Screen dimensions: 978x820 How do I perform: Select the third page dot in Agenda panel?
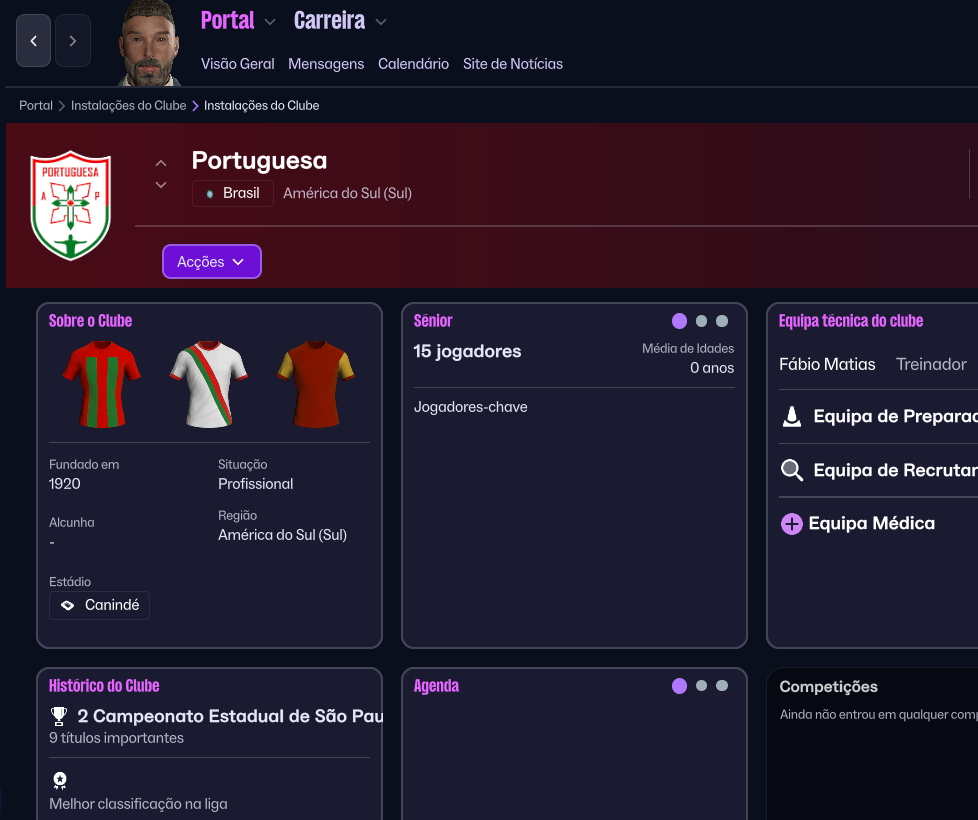(722, 686)
